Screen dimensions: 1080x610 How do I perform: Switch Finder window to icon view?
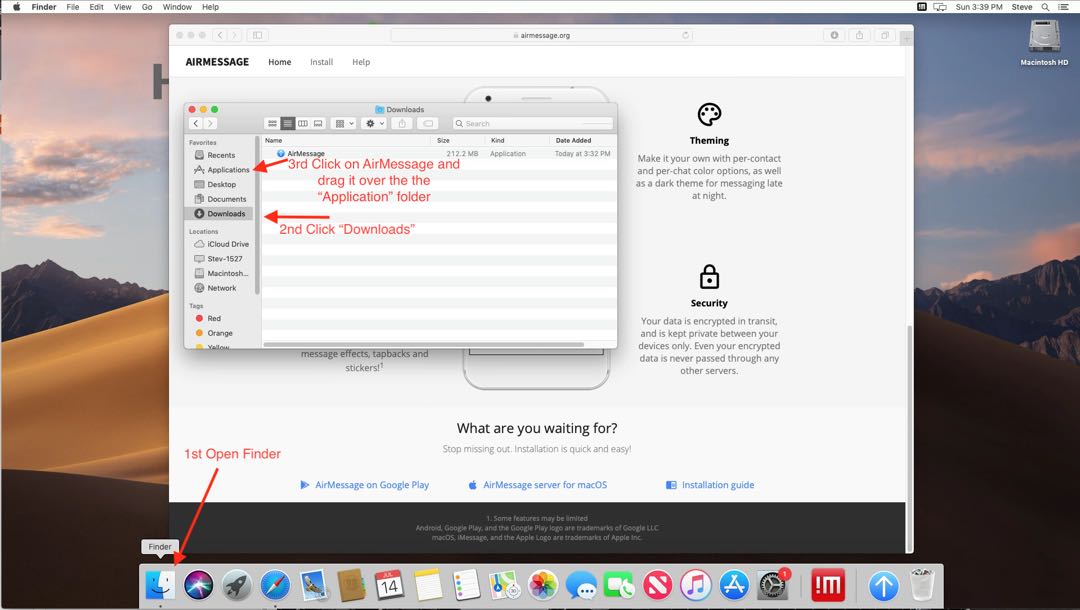pos(273,123)
